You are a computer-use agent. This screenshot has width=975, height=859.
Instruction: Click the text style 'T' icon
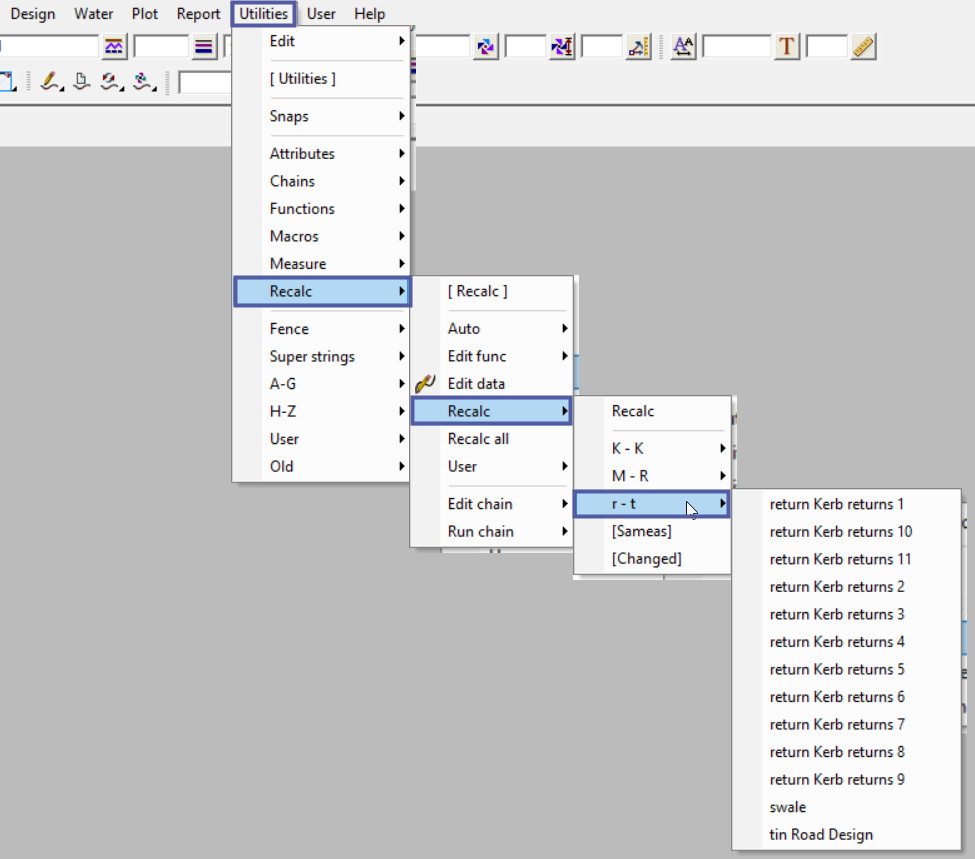787,47
